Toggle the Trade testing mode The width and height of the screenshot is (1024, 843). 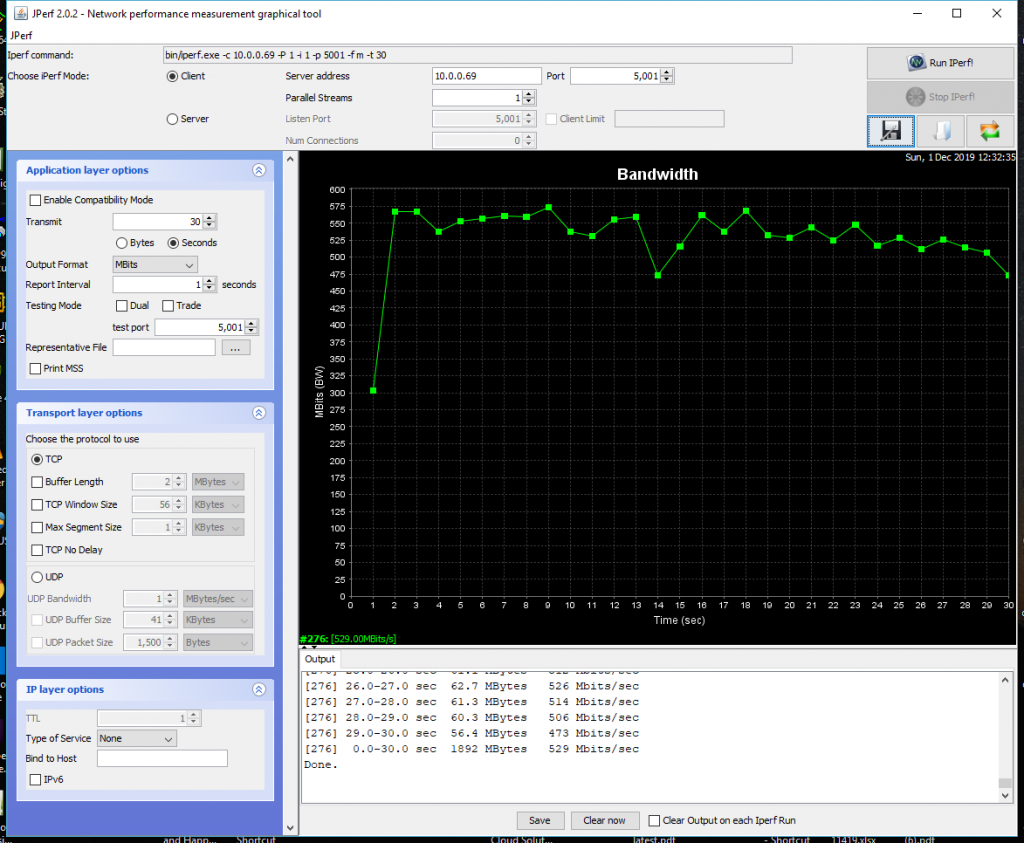(168, 306)
